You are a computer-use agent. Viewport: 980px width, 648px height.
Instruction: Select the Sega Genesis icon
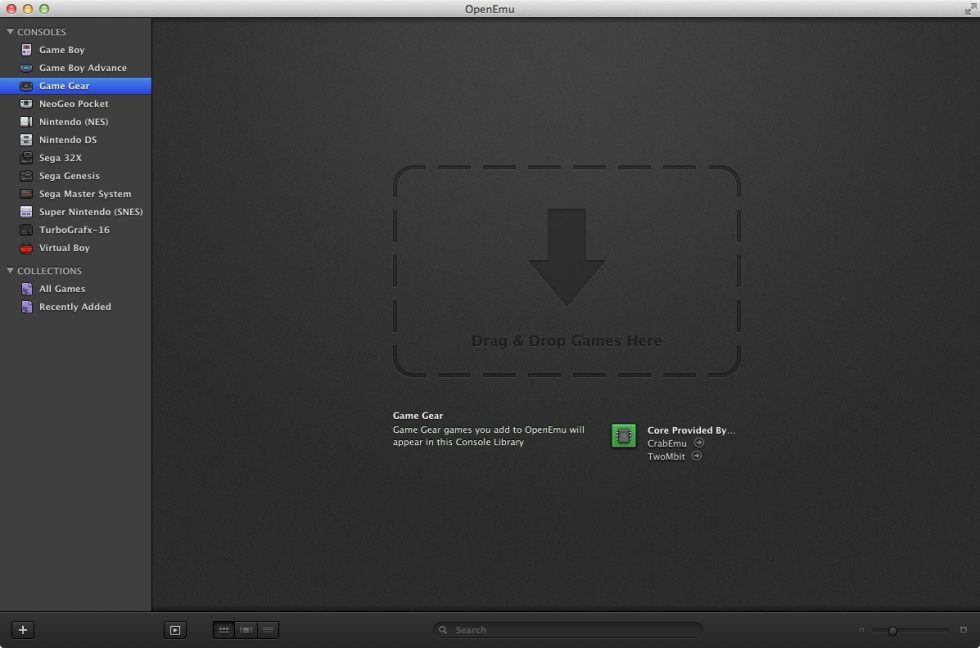coord(26,176)
